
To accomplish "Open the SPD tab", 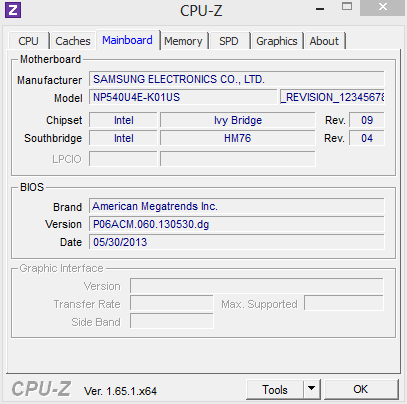I will pyautogui.click(x=229, y=41).
